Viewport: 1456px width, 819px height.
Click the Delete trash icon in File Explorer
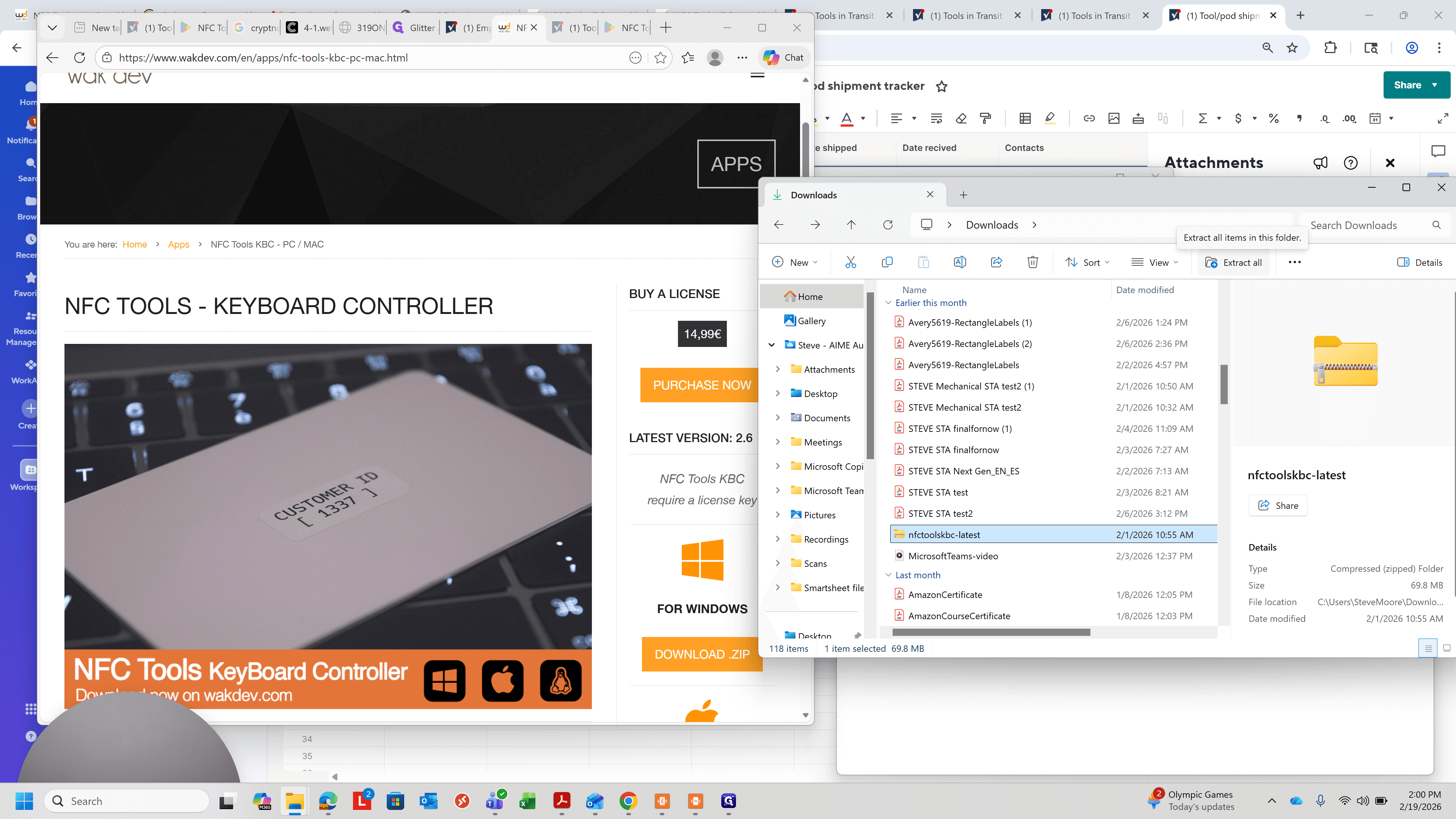click(x=1032, y=262)
